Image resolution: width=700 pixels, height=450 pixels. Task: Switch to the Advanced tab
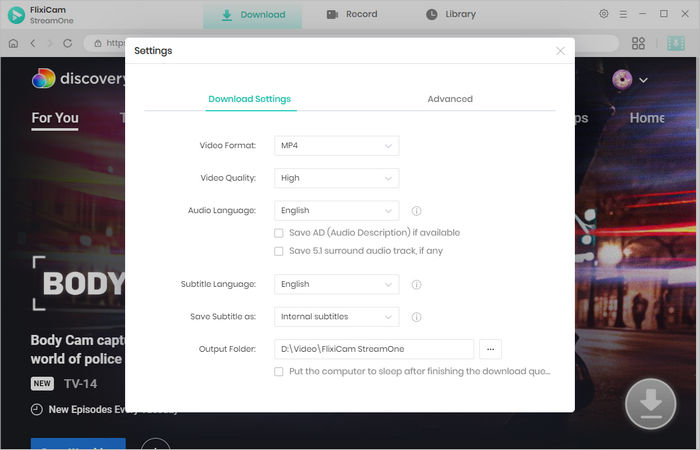point(450,99)
